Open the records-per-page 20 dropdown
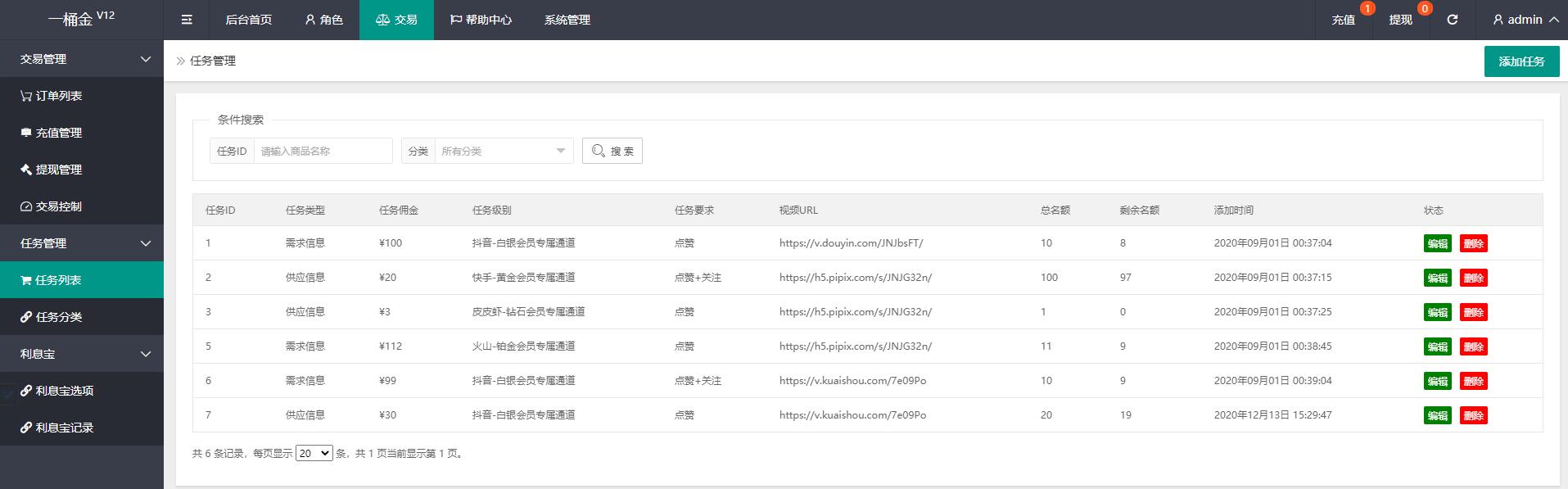Screen dimensions: 1568x489 coord(314,453)
